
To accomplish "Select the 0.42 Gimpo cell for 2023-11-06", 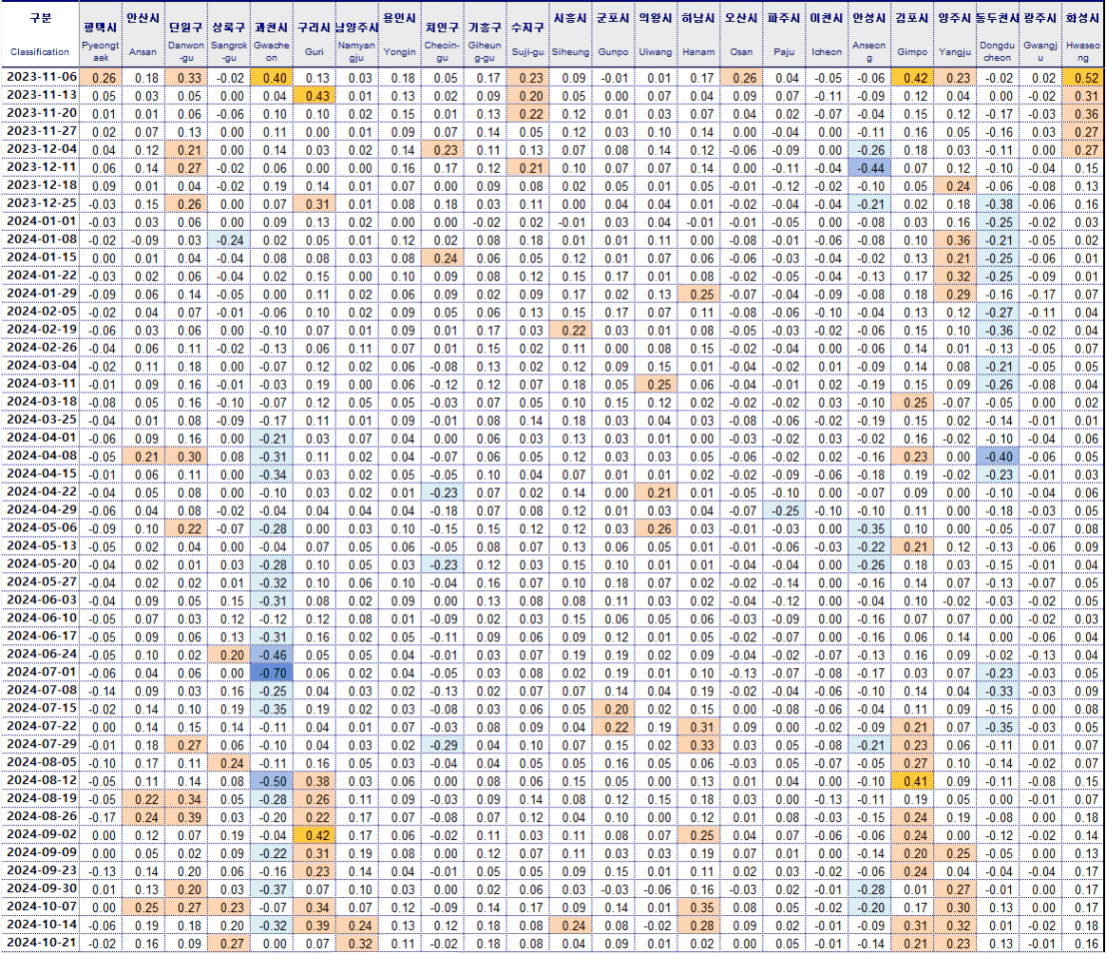I will [912, 78].
